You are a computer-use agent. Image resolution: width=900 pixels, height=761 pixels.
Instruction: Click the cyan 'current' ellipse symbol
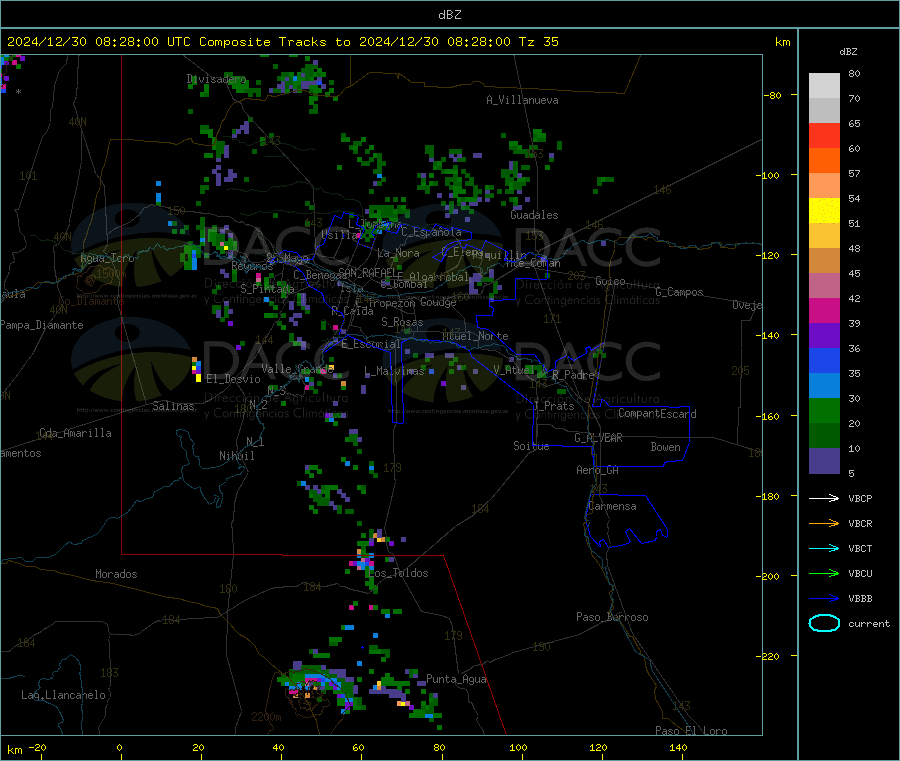click(824, 623)
